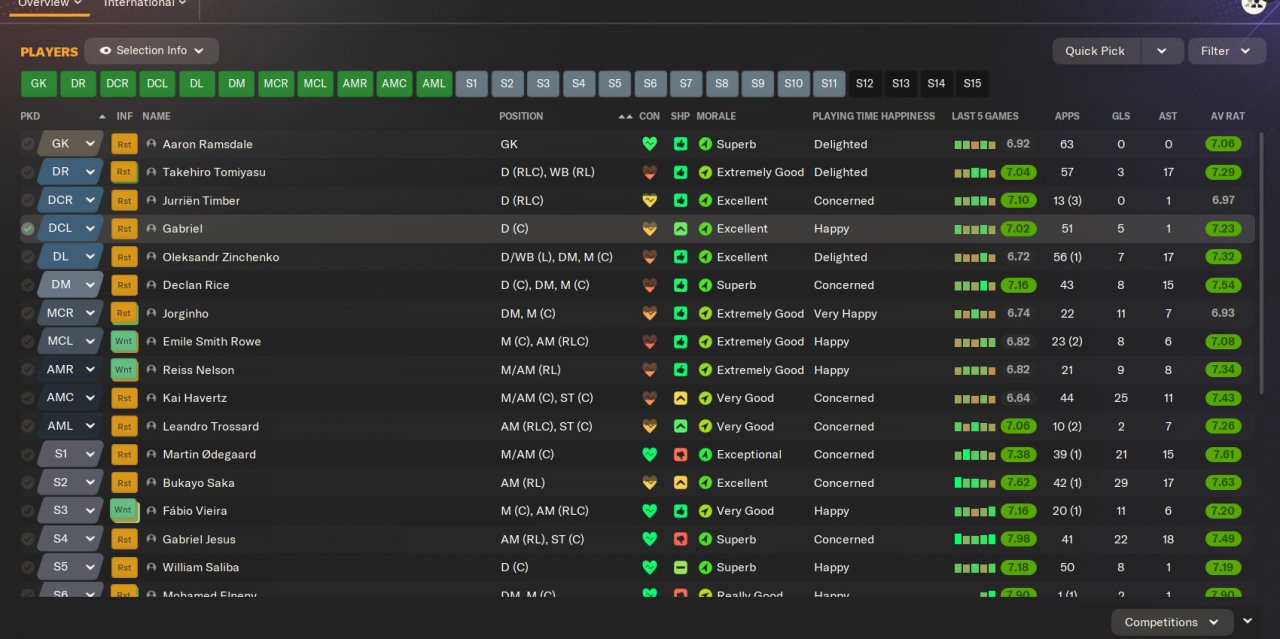The width and height of the screenshot is (1280, 639).
Task: Click Gabriel Jesus's red match sharpness icon
Action: [x=680, y=539]
